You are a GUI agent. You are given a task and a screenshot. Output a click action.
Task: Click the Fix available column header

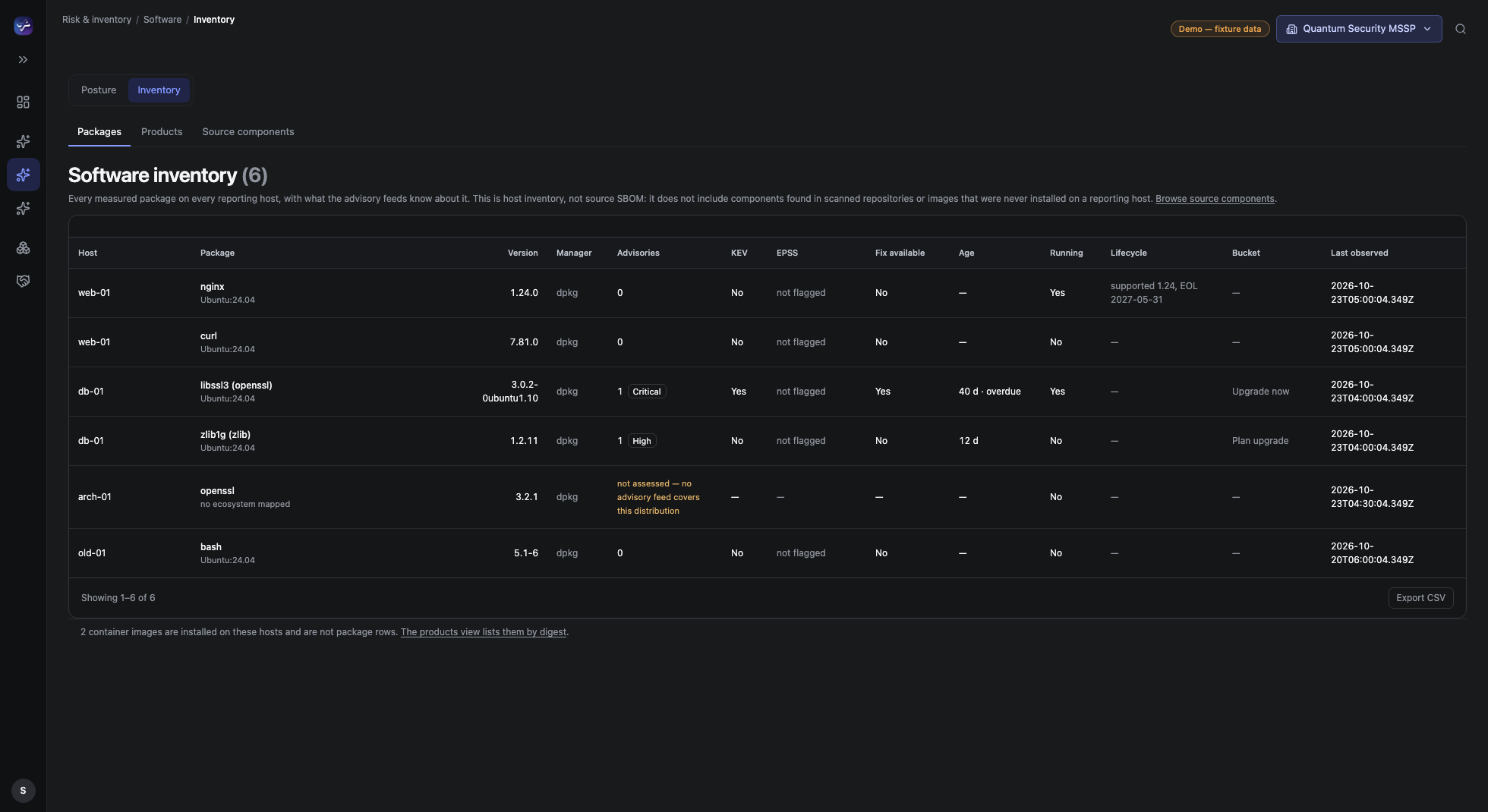900,253
